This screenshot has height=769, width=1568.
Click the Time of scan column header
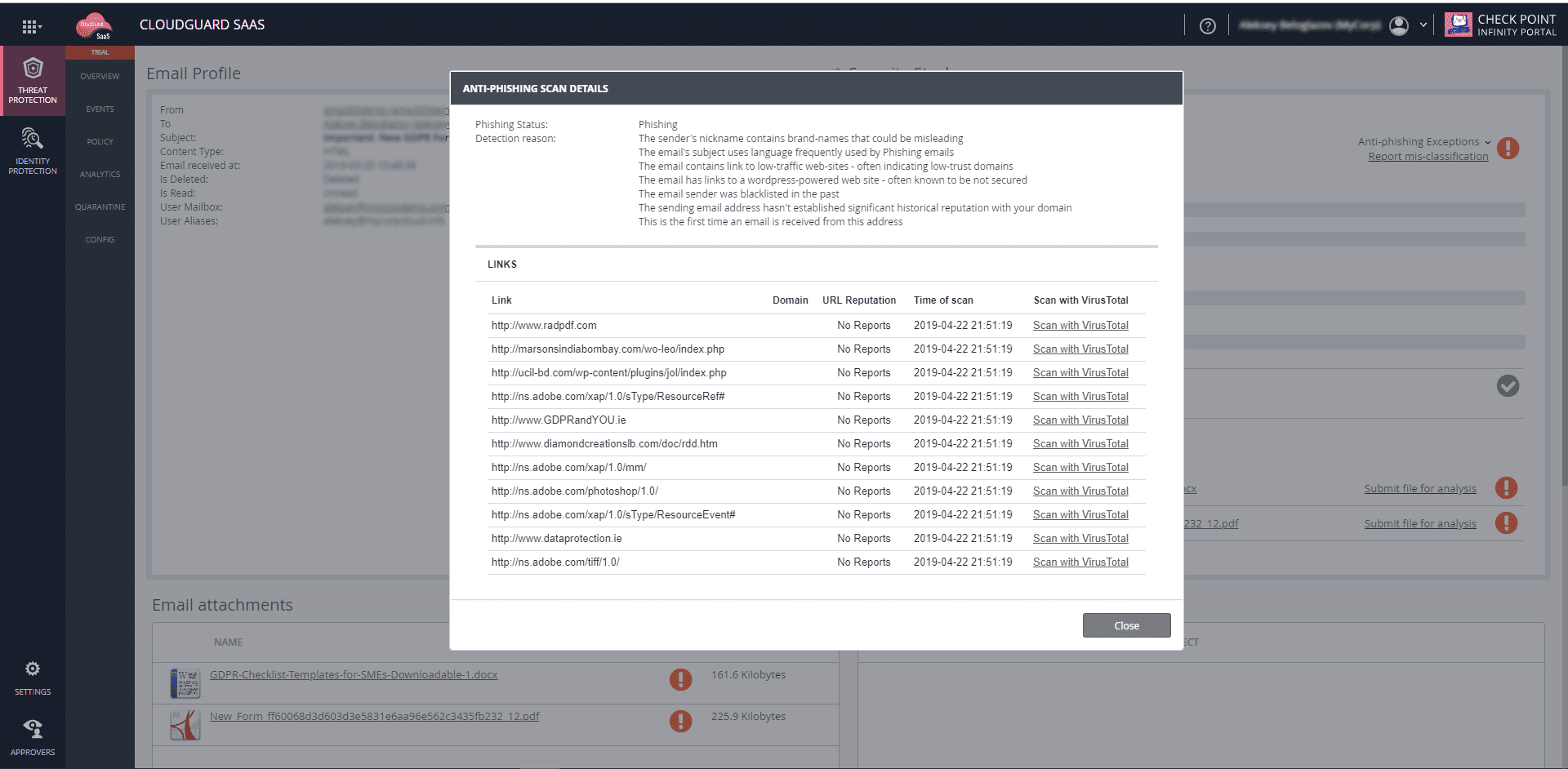tap(943, 300)
